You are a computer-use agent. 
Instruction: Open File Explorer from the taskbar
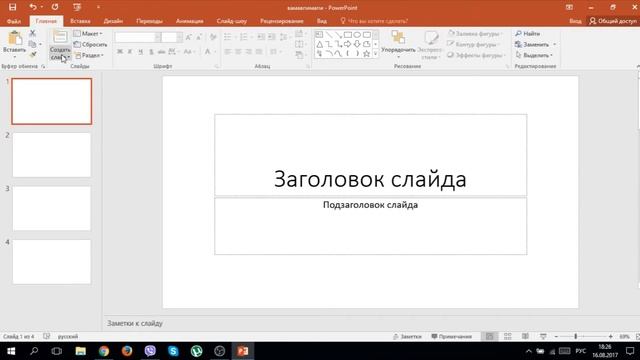[x=80, y=351]
